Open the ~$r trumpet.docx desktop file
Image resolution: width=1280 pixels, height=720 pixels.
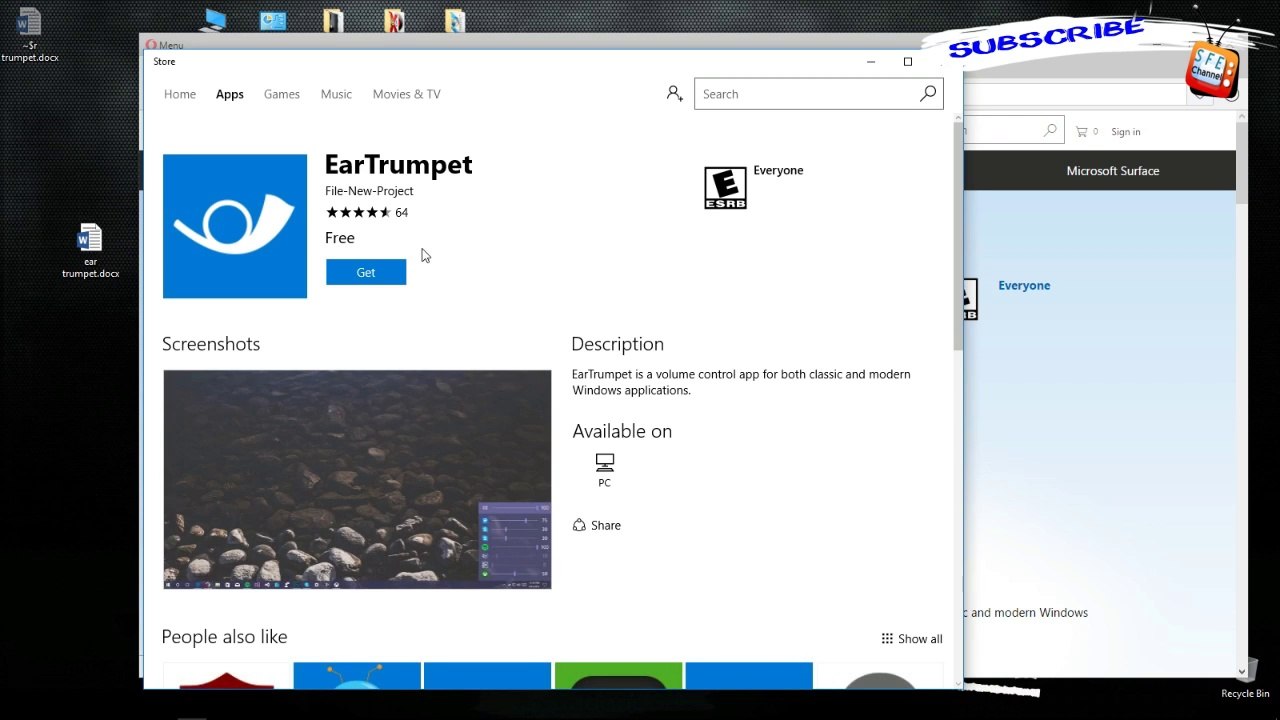(29, 34)
